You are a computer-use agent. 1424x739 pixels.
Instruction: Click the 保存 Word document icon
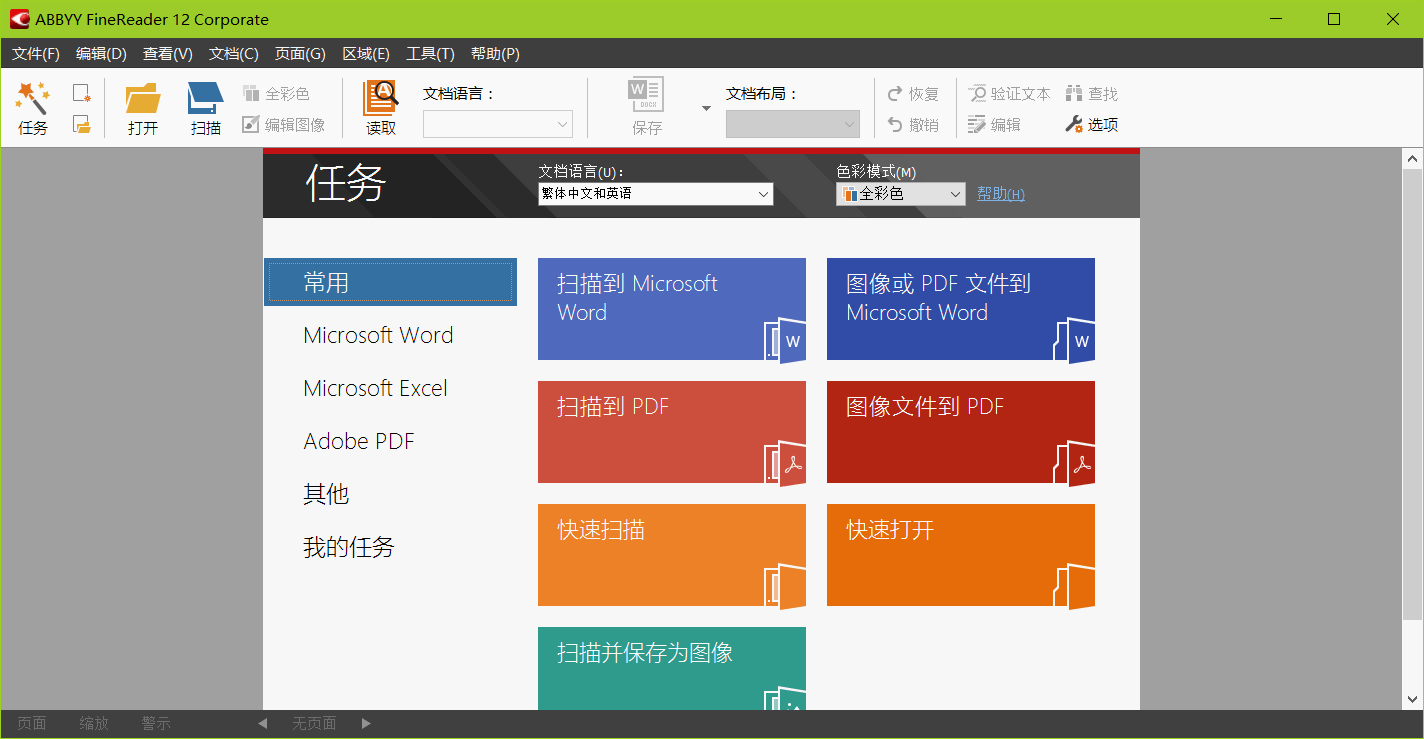tap(646, 96)
